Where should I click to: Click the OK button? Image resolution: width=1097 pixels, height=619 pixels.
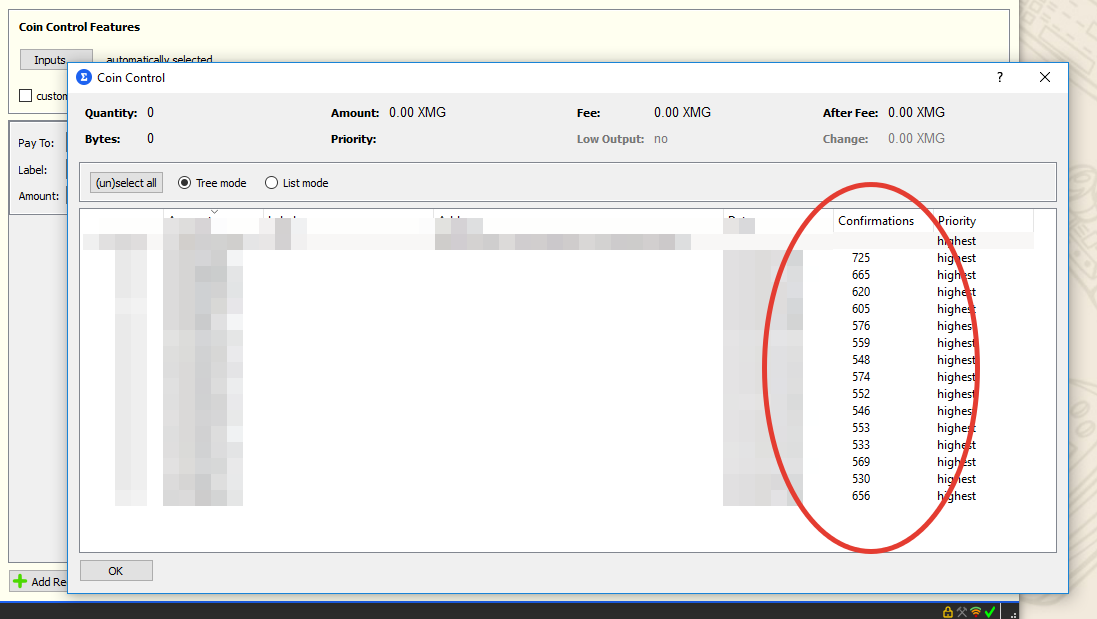coord(116,571)
